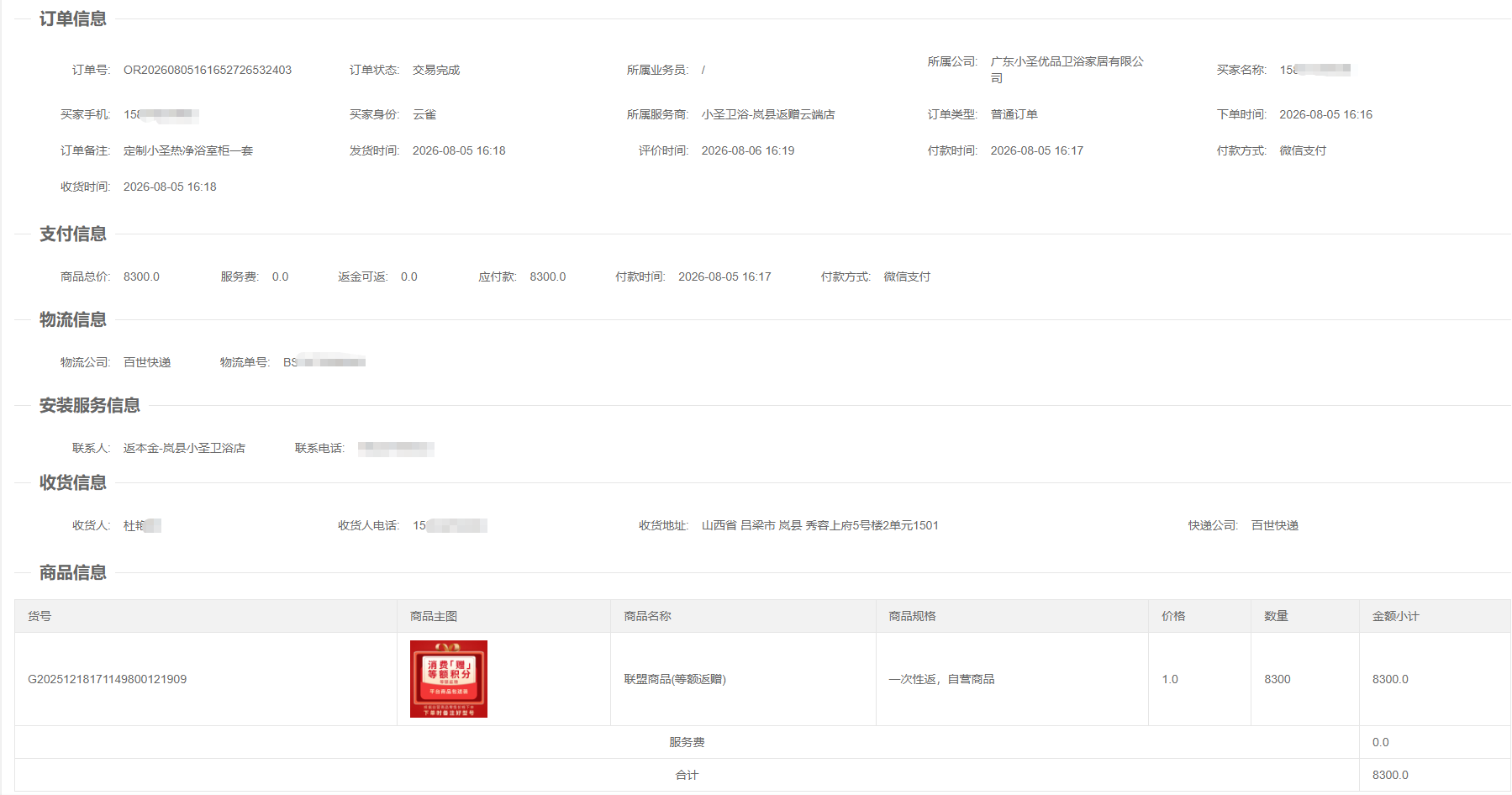Click order status 交易完成
This screenshot has width=1512, height=795.
click(x=436, y=70)
